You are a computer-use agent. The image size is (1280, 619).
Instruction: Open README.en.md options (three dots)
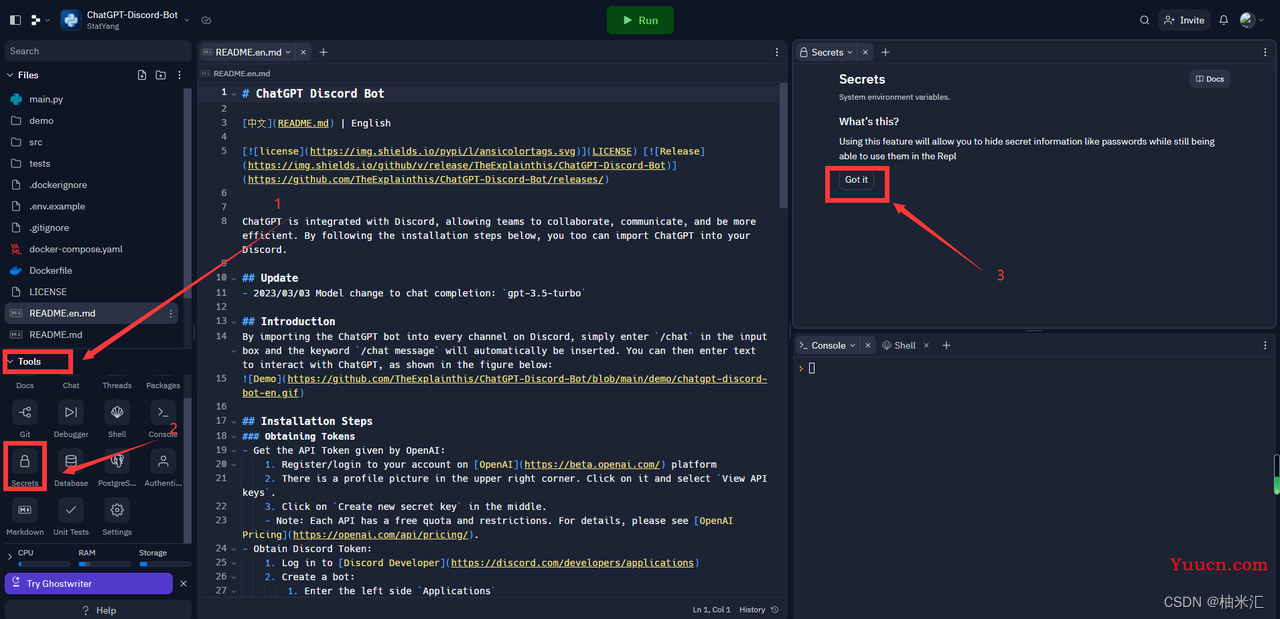(171, 313)
